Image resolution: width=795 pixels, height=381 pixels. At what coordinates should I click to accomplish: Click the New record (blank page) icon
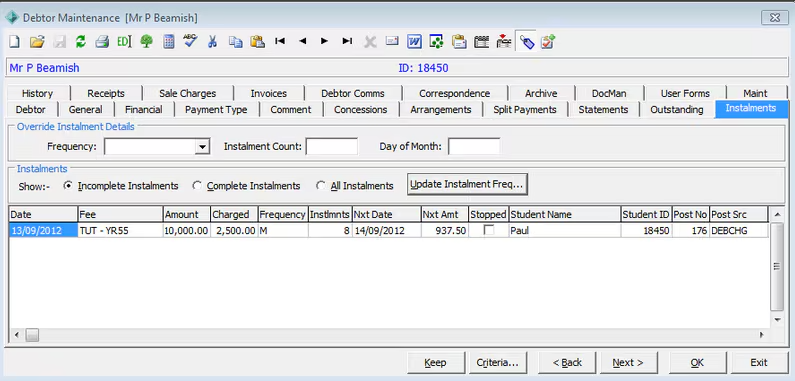[14, 42]
